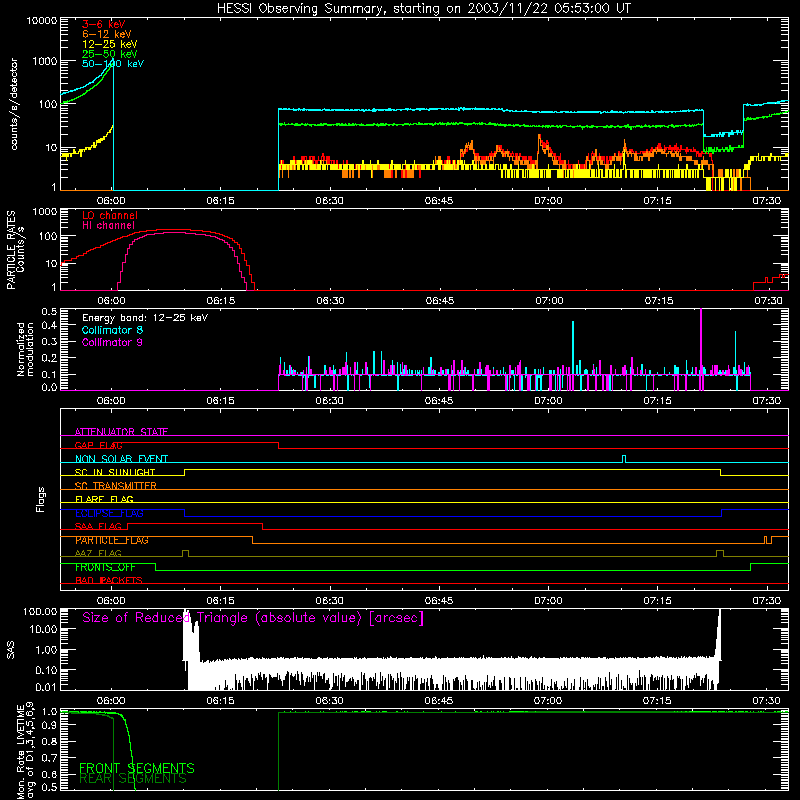The width and height of the screenshot is (800, 800).
Task: Select the yellow 12-25 keV legend label
Action: click(x=110, y=44)
